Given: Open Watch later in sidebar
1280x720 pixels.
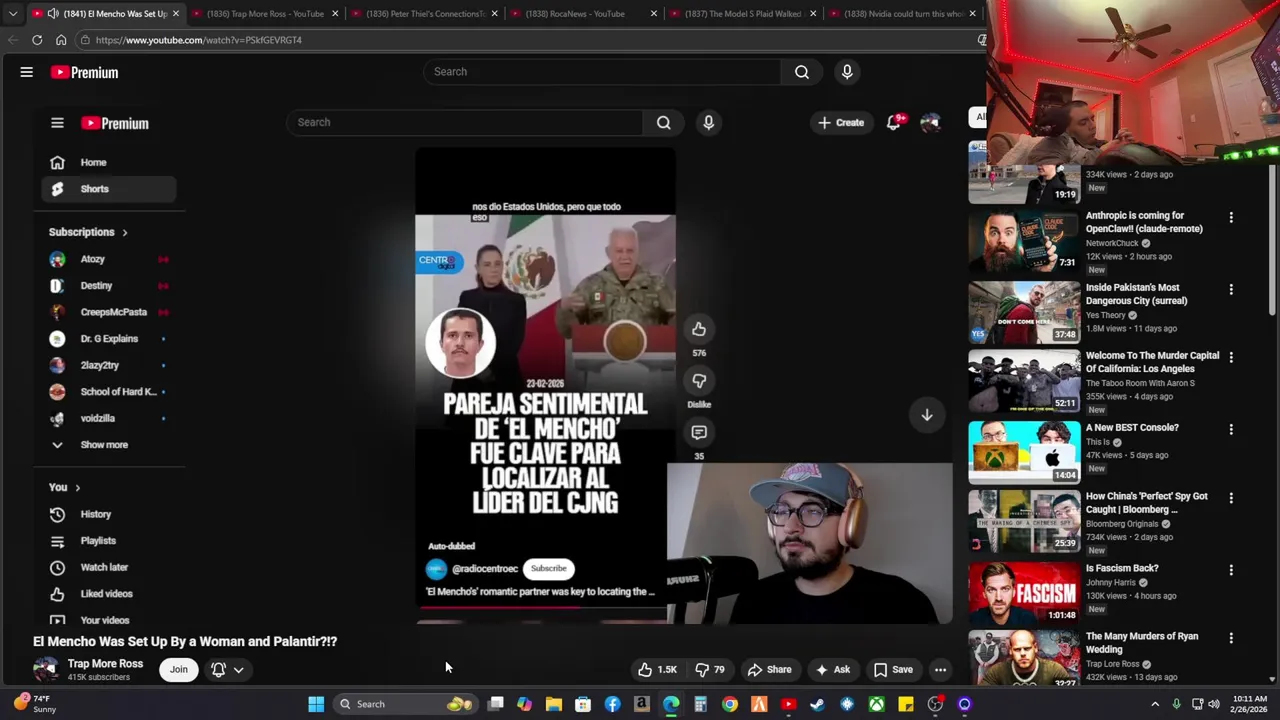Looking at the screenshot, I should pos(104,567).
